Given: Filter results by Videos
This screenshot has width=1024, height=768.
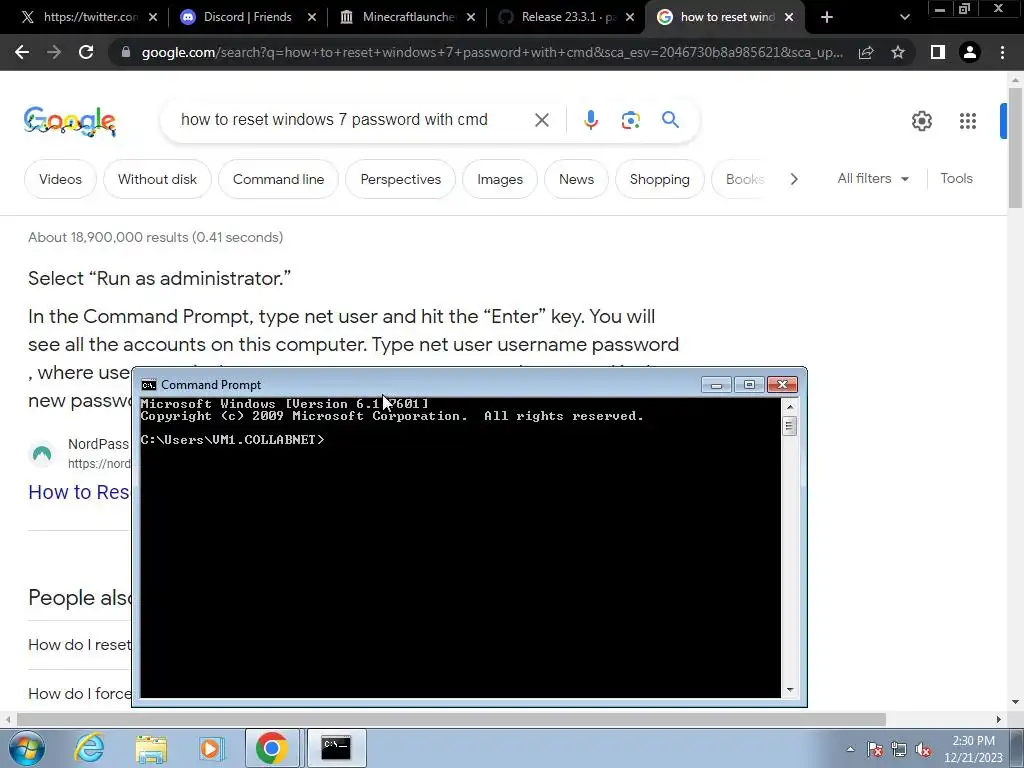Looking at the screenshot, I should tap(60, 179).
